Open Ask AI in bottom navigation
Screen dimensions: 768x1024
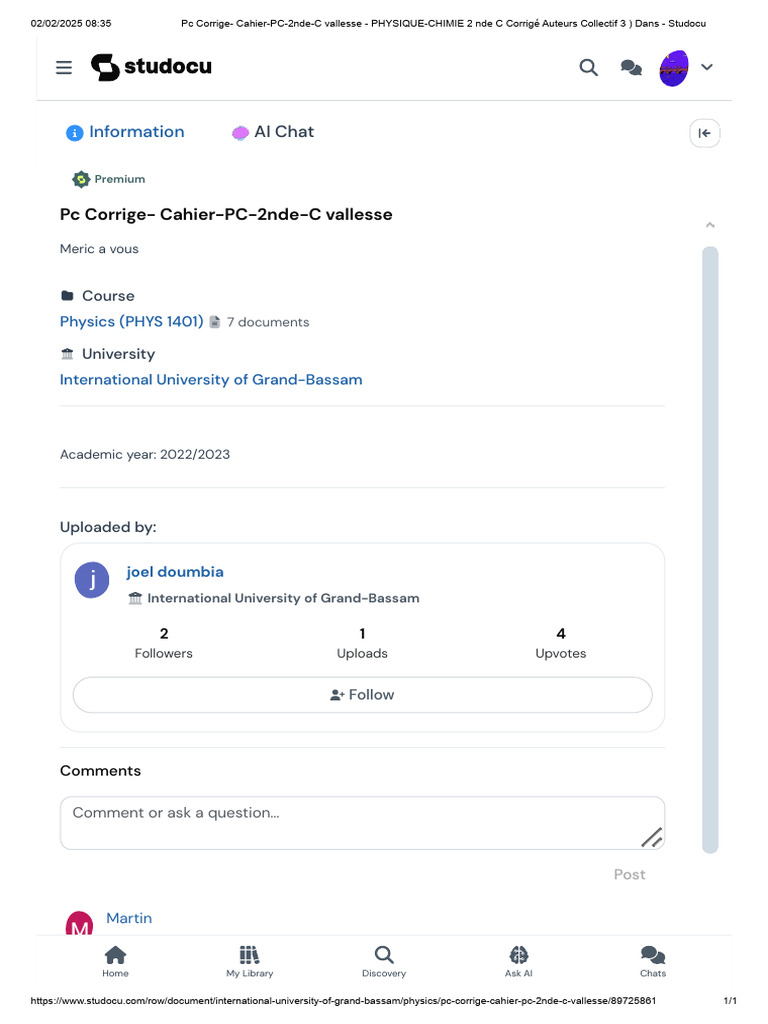(x=518, y=961)
